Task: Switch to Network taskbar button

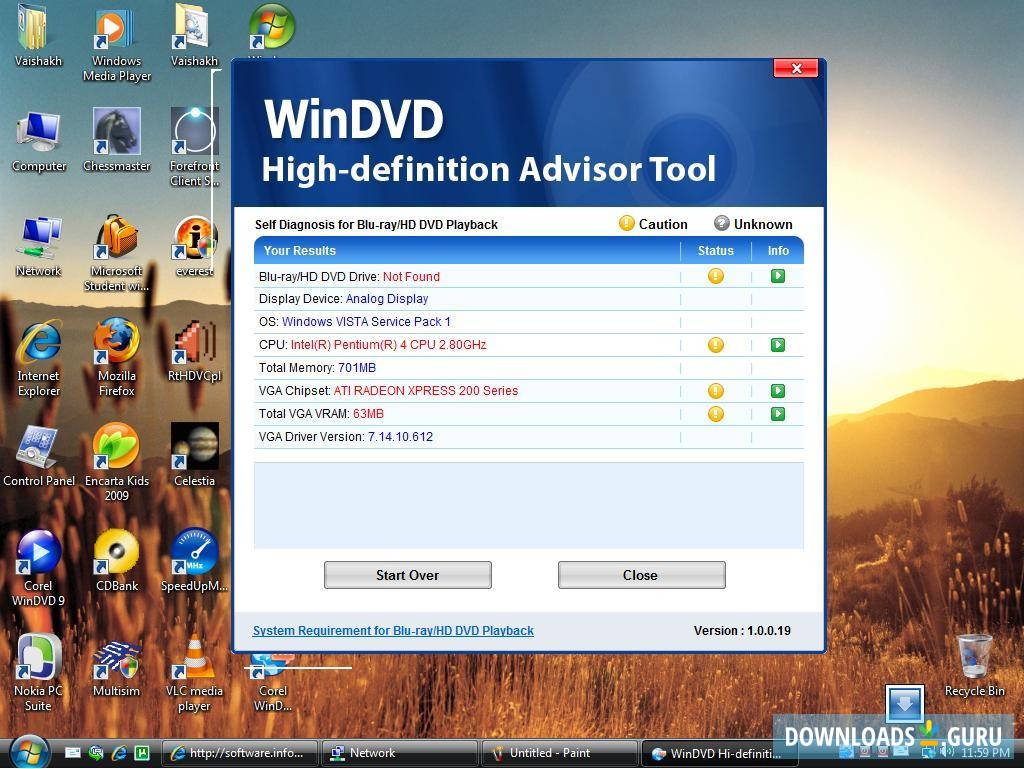Action: coord(399,753)
